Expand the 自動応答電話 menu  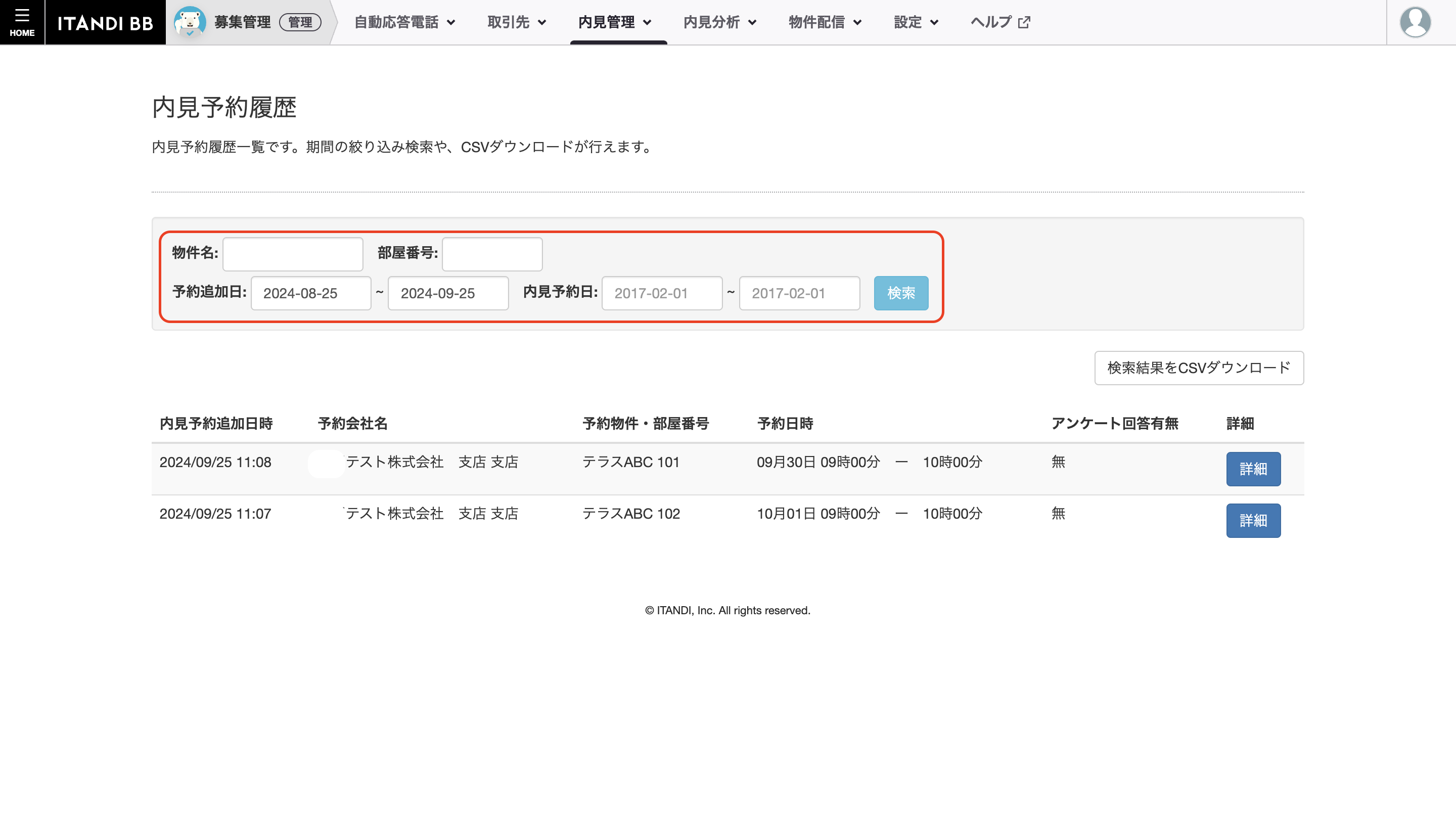click(x=404, y=22)
